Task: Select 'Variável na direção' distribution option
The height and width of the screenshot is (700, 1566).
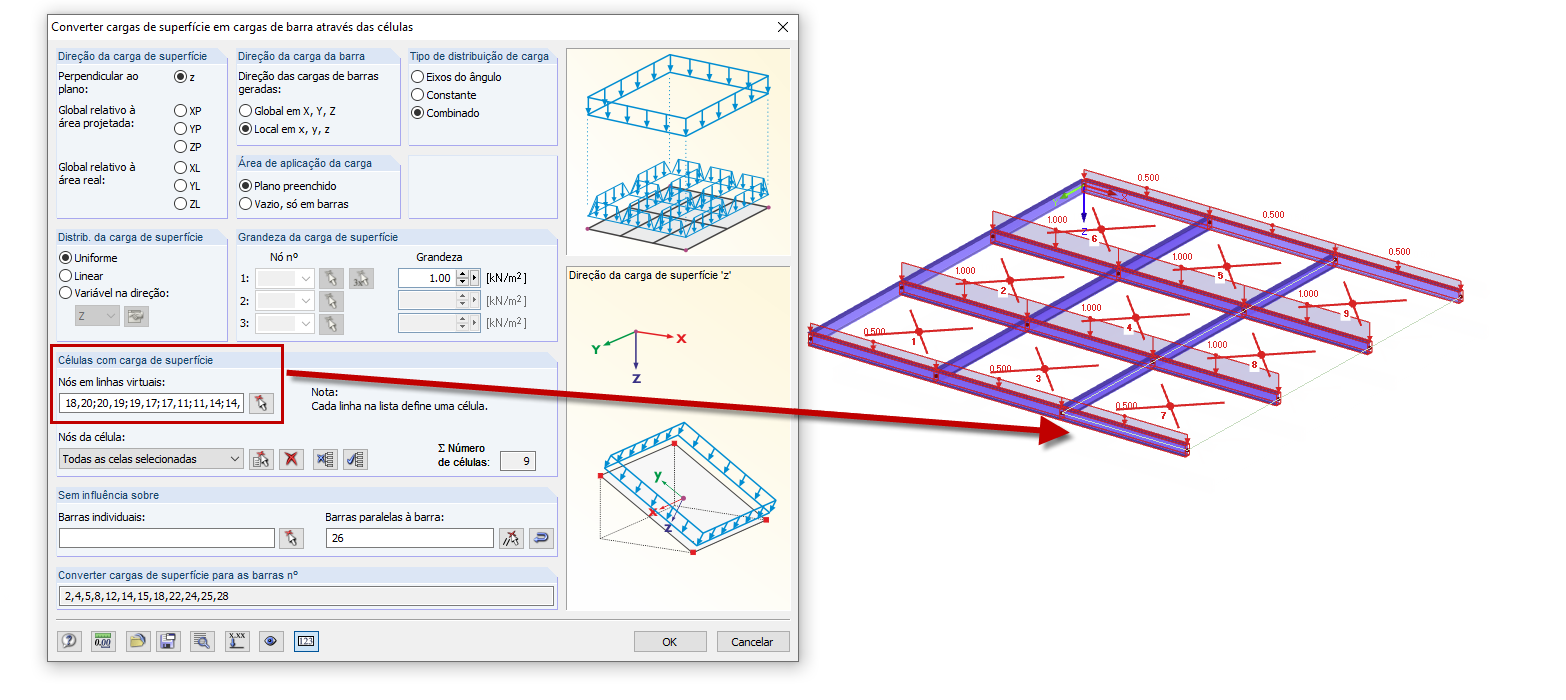Action: coord(66,293)
